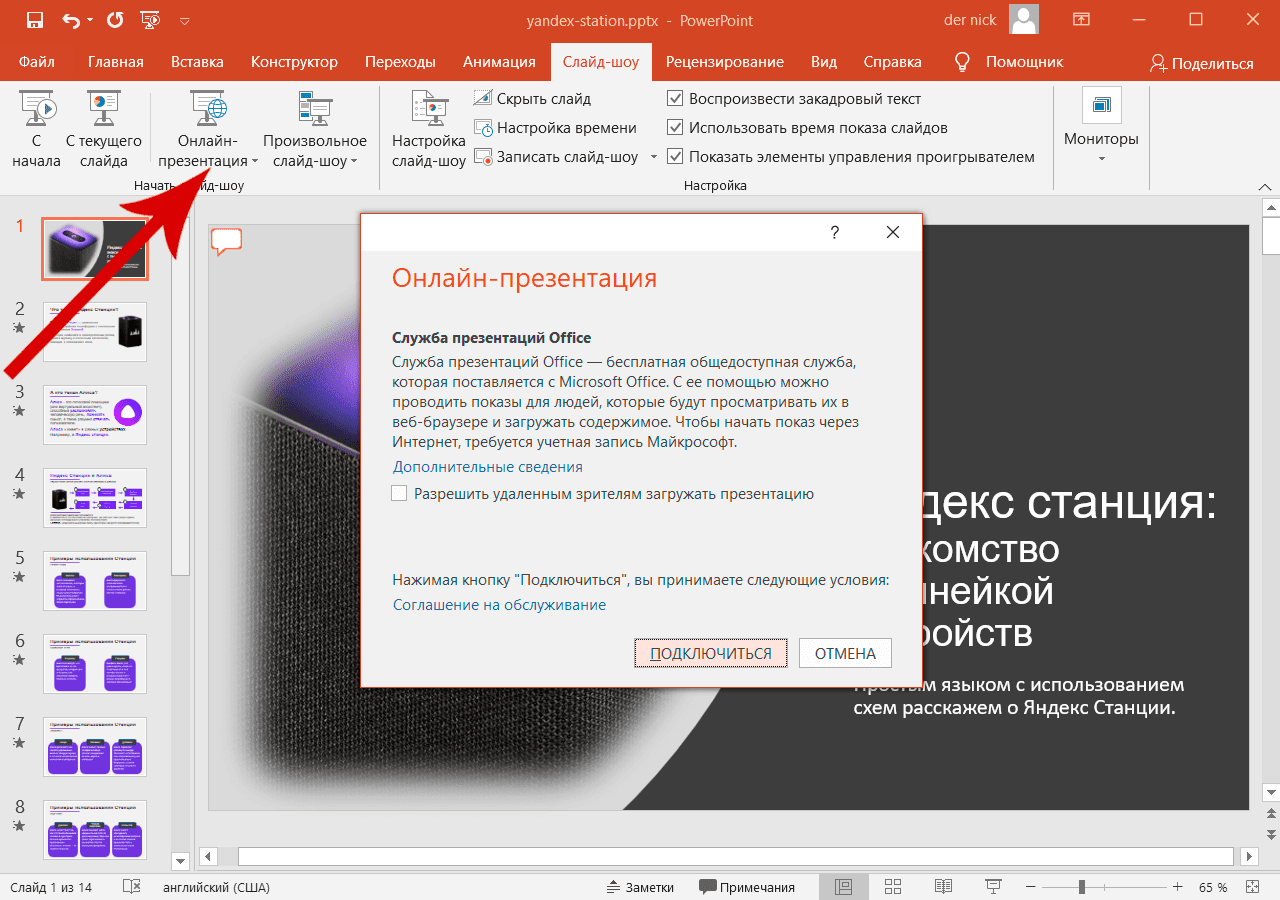Open the Transitions (Переходы) tab
This screenshot has width=1280, height=900.
tap(400, 62)
